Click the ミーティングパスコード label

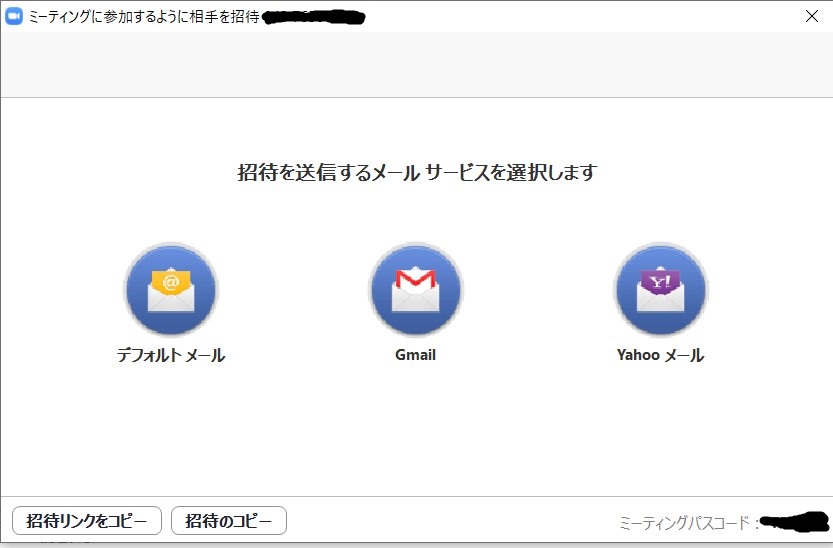tap(689, 523)
